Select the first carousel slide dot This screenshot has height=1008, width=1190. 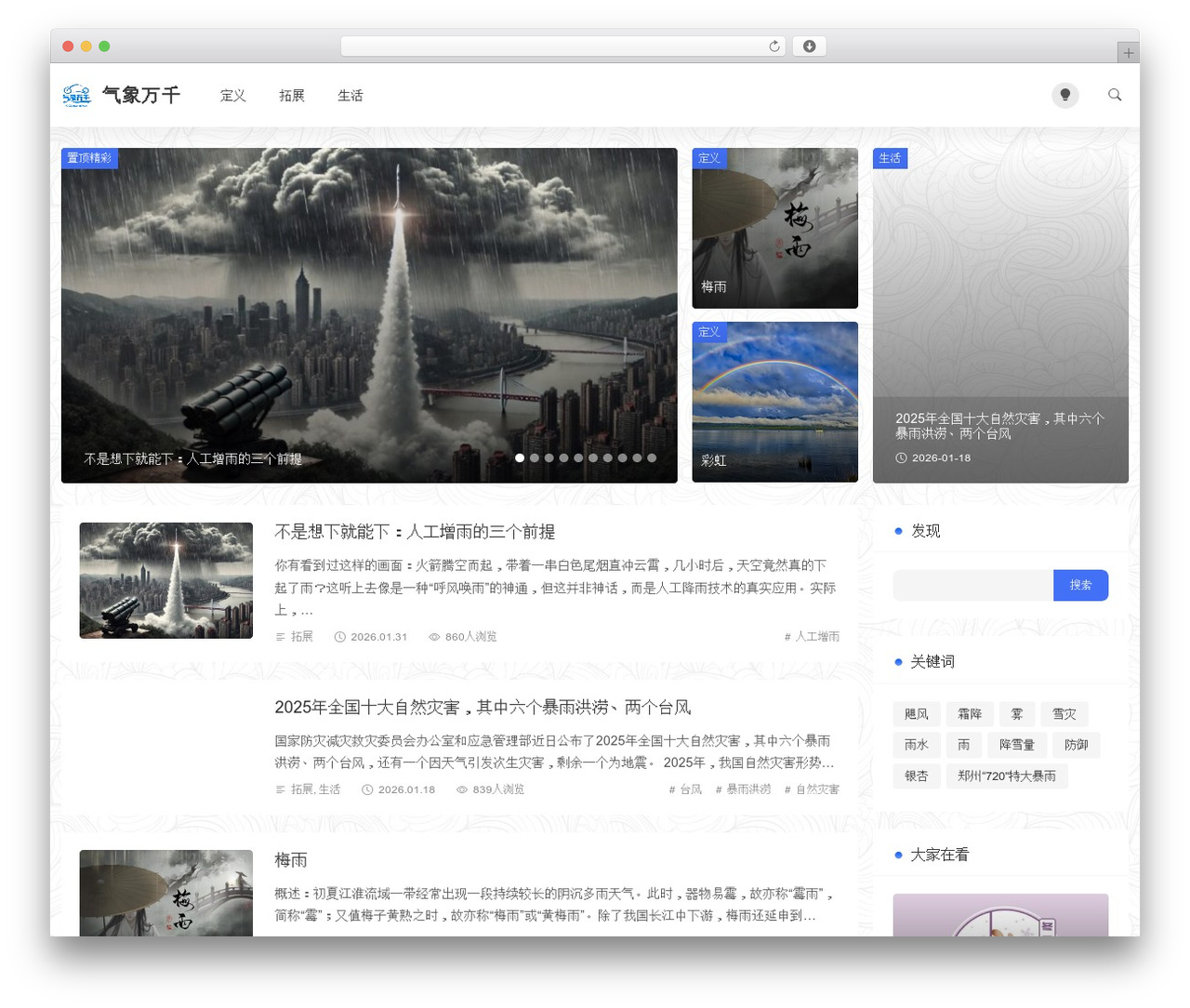pos(520,458)
